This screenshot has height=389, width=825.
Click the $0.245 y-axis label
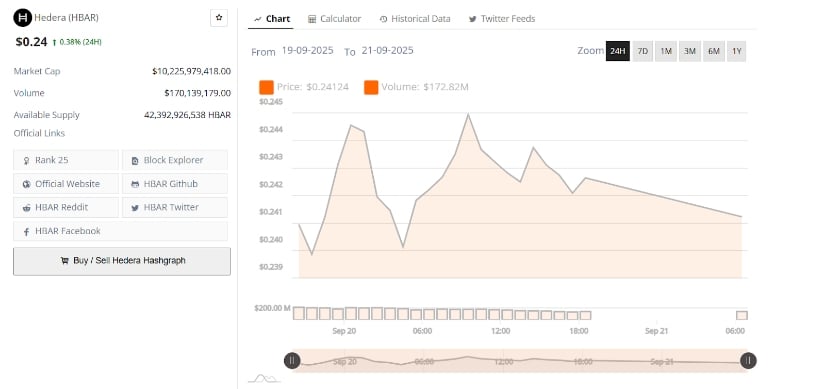tap(271, 102)
